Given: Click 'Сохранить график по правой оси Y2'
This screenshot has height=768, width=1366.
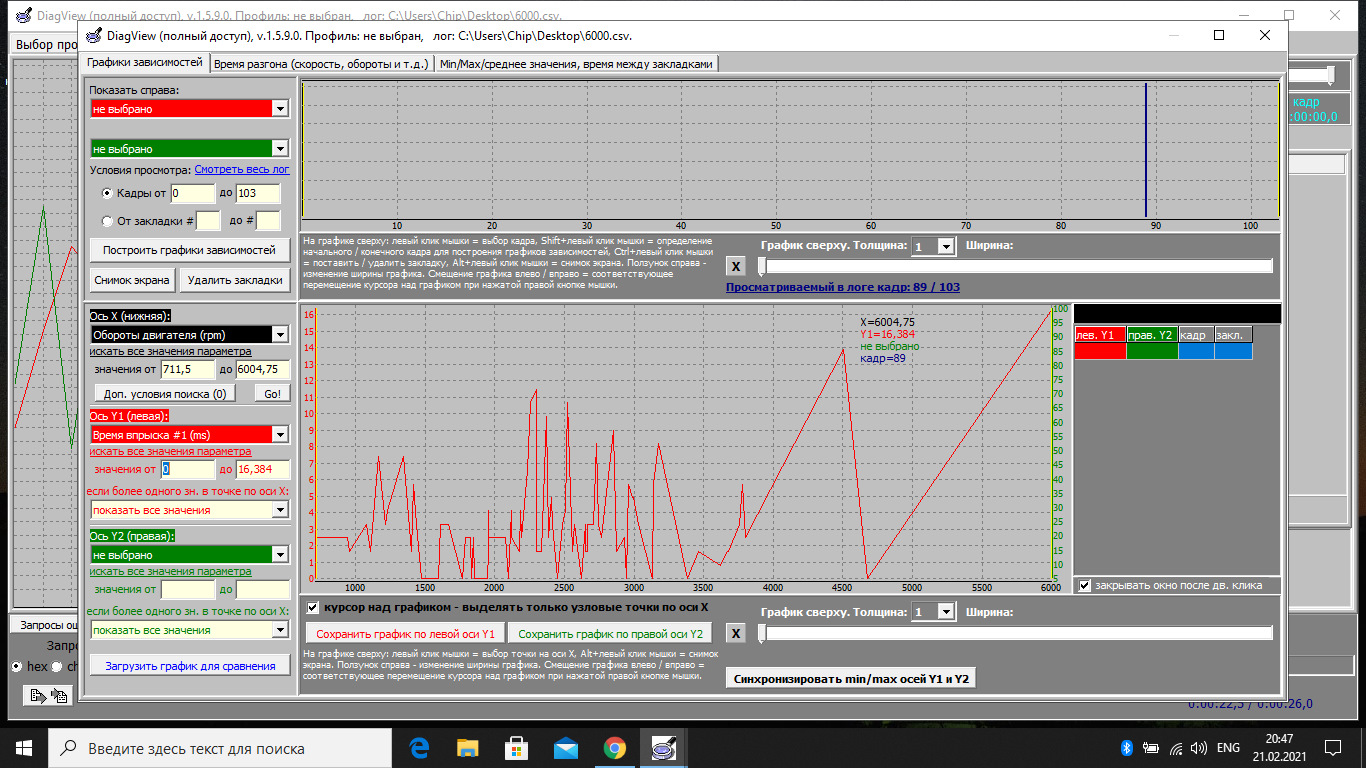Looking at the screenshot, I should 610,633.
